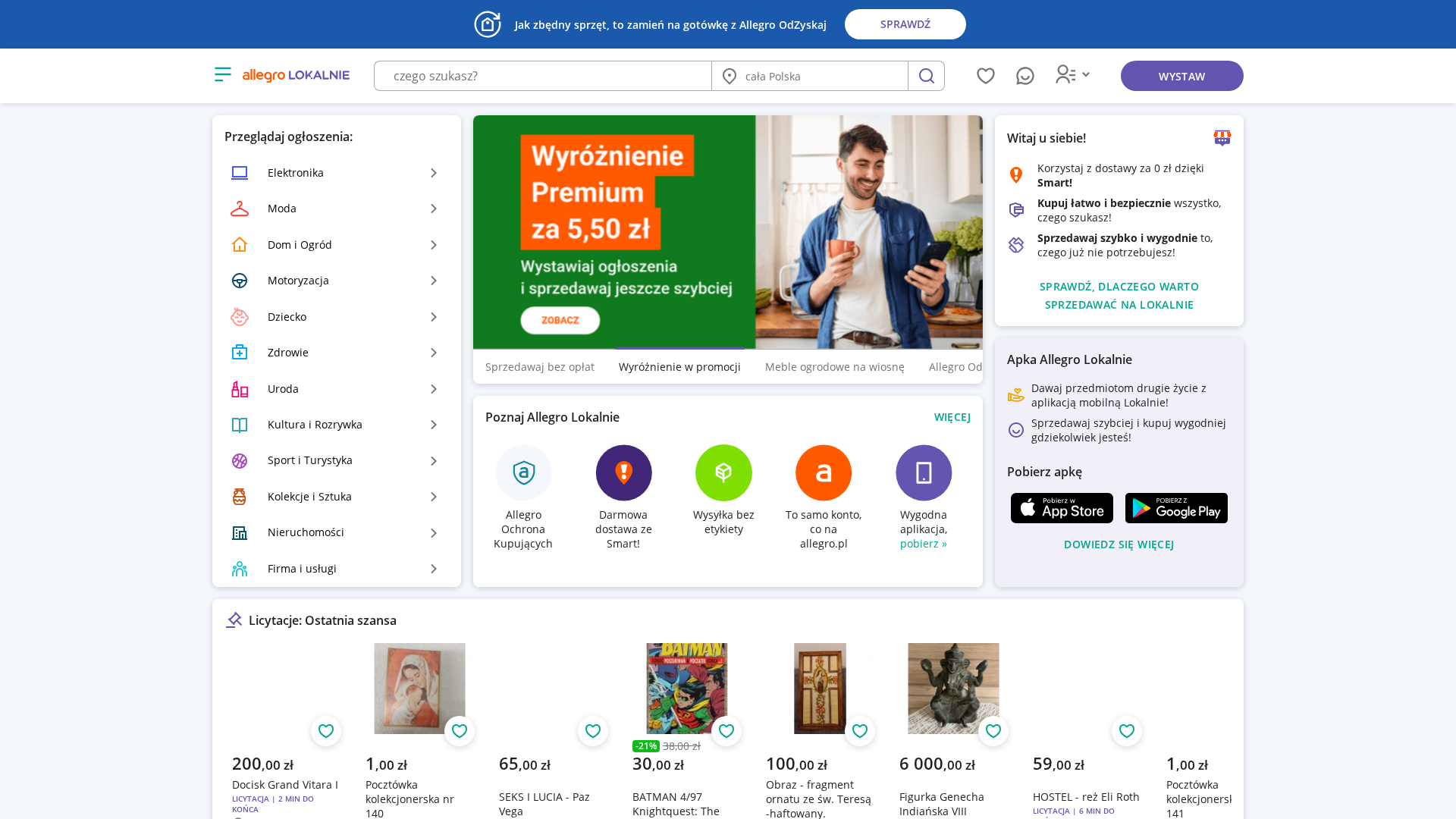Open the WIĘCEJ link in Poznaj Allegro Lokalnie

point(952,417)
